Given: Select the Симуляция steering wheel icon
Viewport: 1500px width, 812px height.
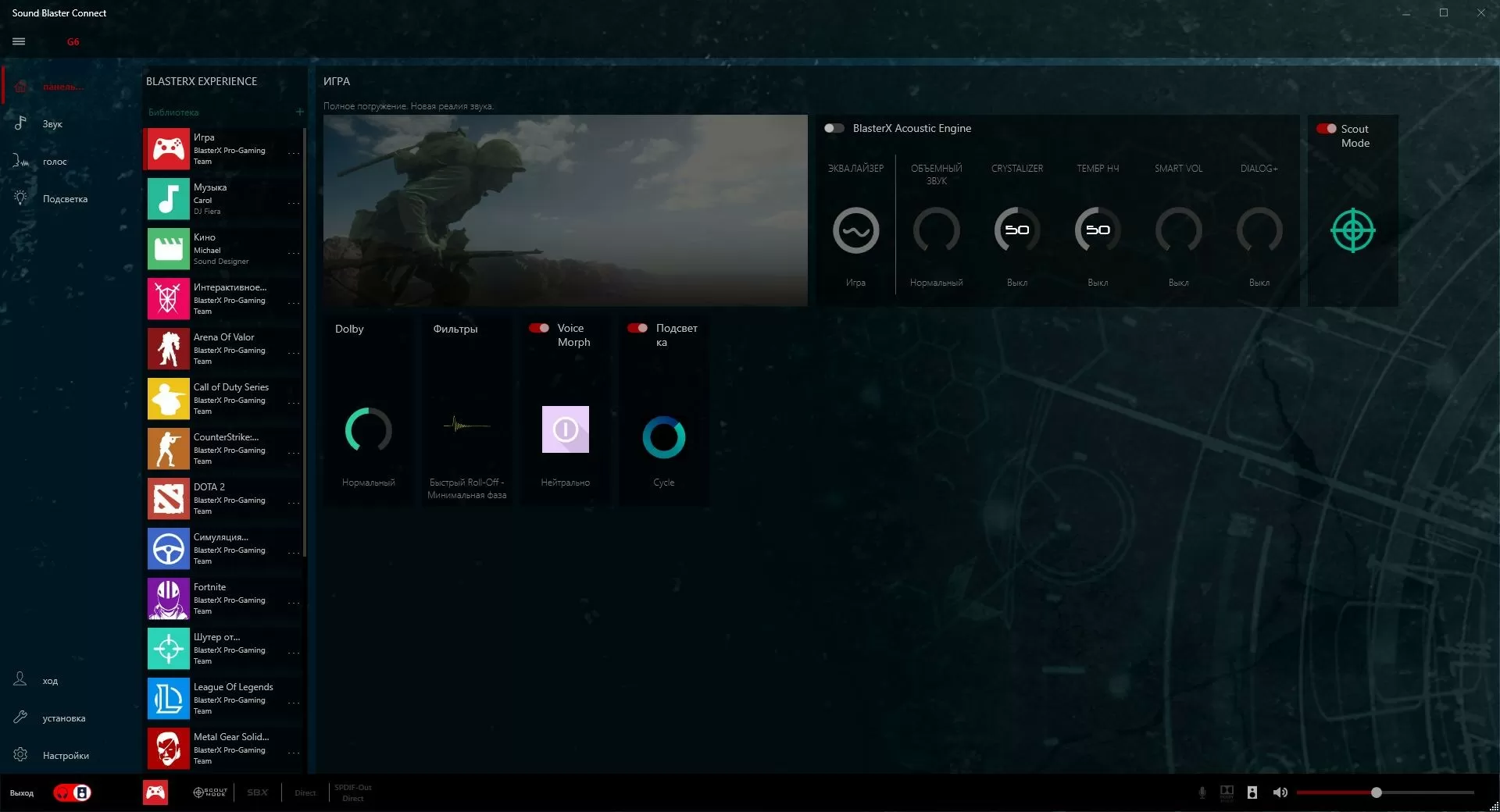Looking at the screenshot, I should [x=168, y=548].
